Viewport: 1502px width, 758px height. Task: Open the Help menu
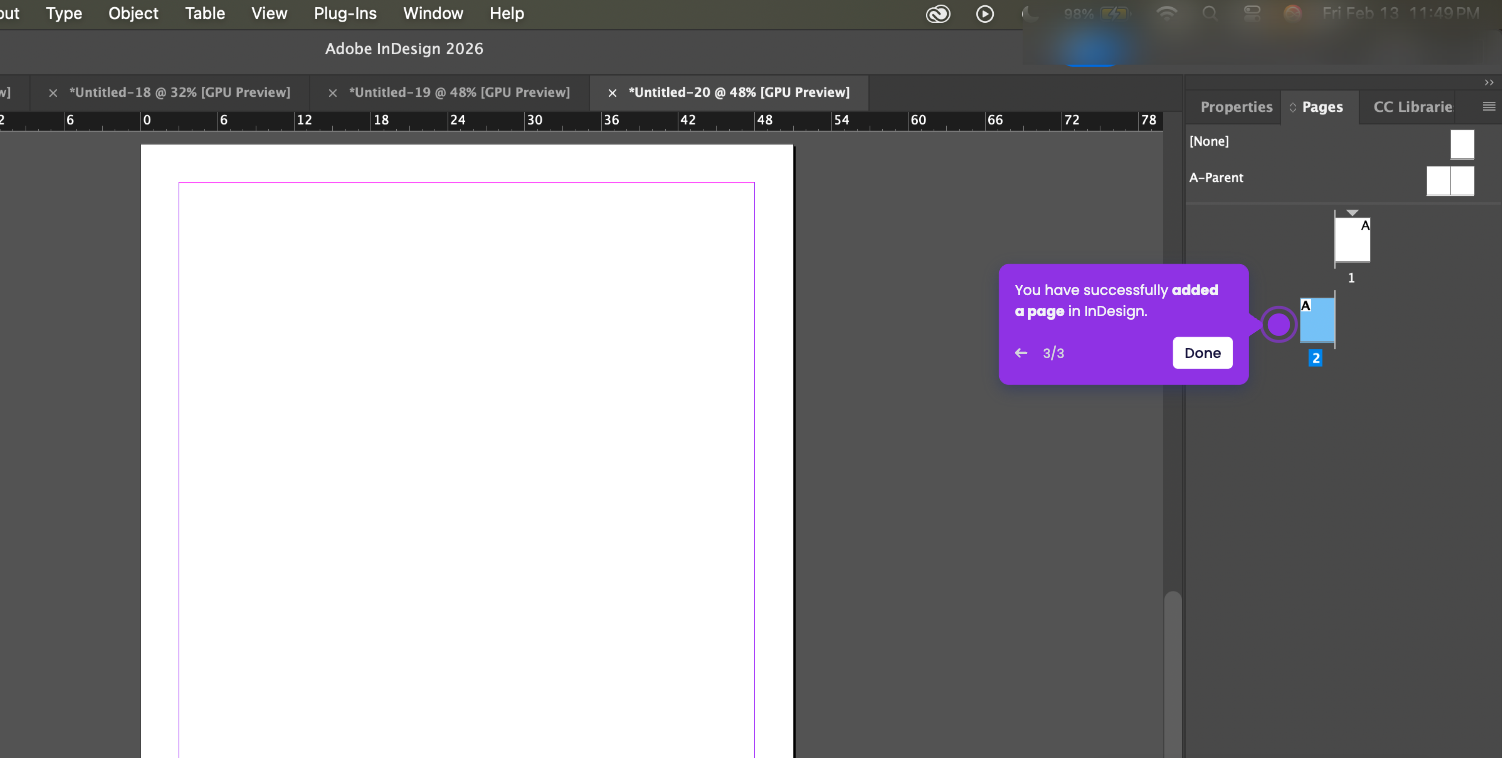(507, 13)
